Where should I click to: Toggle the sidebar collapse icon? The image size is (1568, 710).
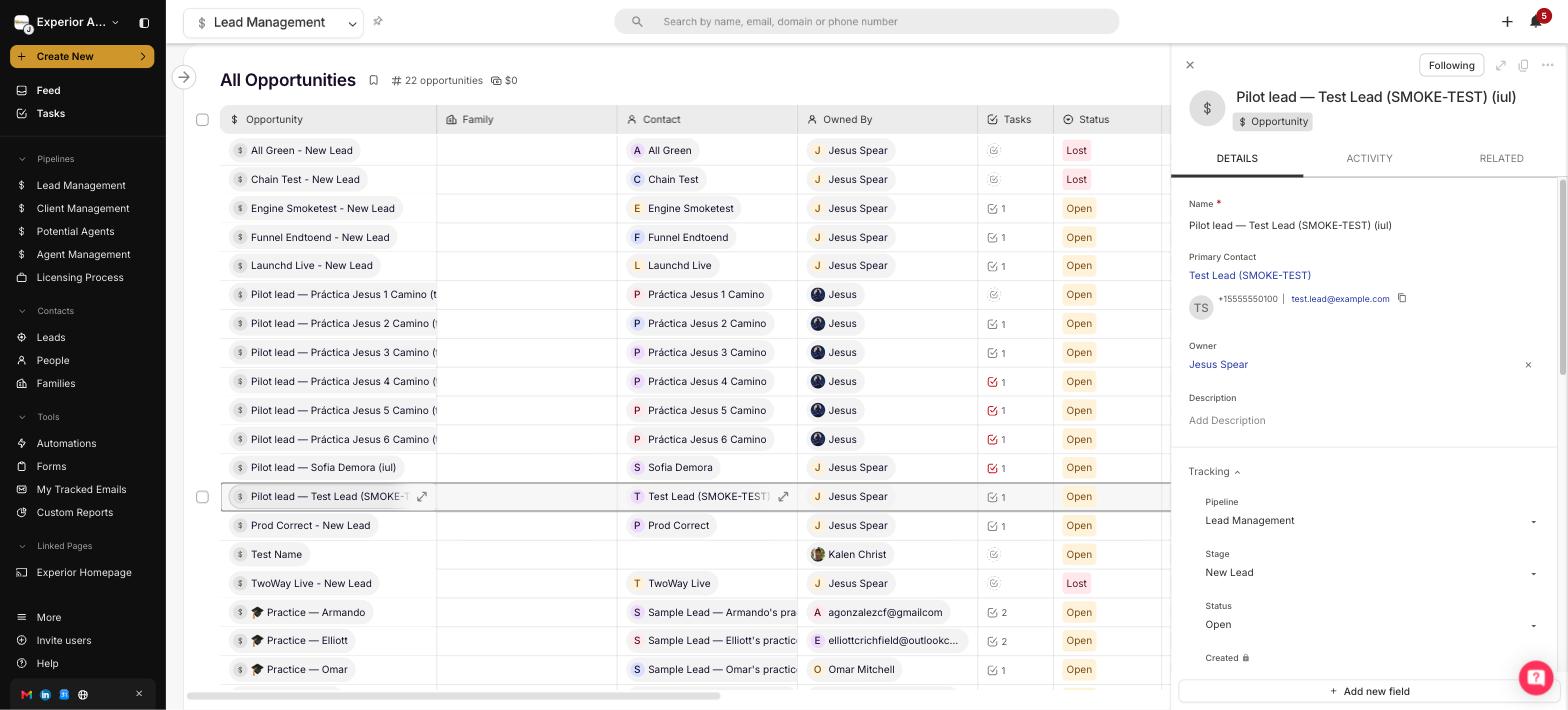[x=144, y=22]
